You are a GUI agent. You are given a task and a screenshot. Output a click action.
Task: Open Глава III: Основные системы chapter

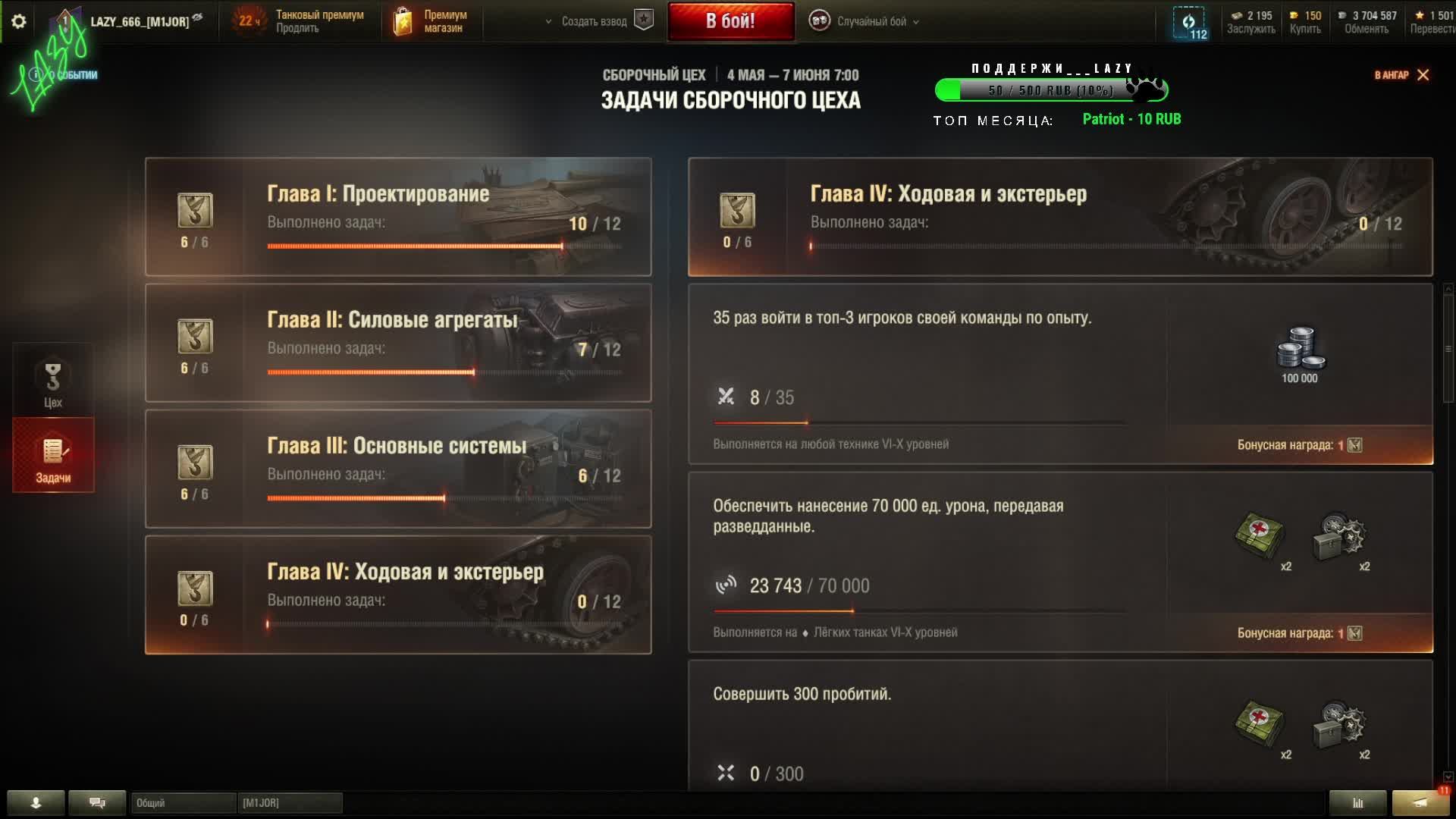coord(398,469)
